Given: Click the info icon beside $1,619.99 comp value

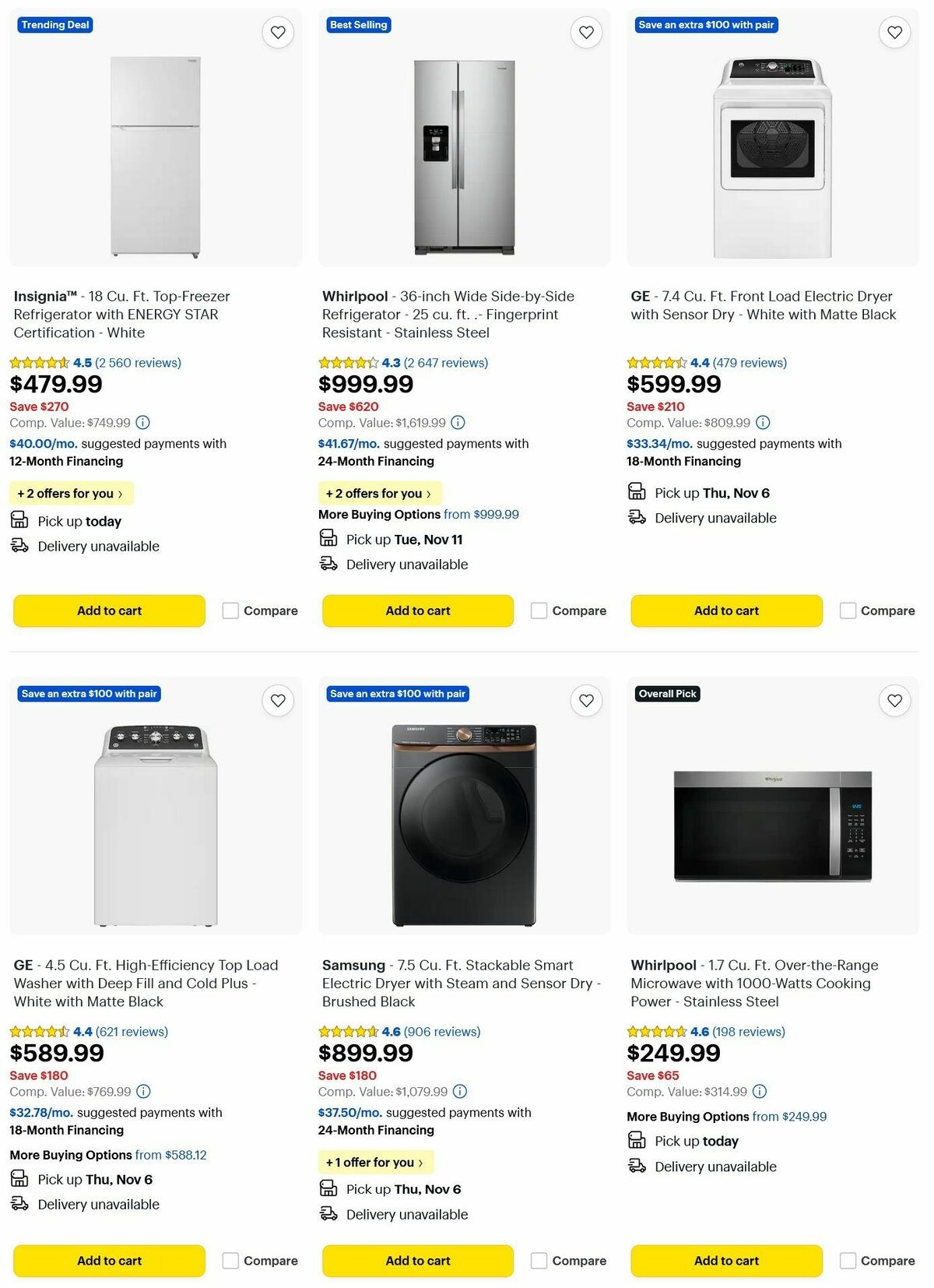Looking at the screenshot, I should pyautogui.click(x=458, y=423).
